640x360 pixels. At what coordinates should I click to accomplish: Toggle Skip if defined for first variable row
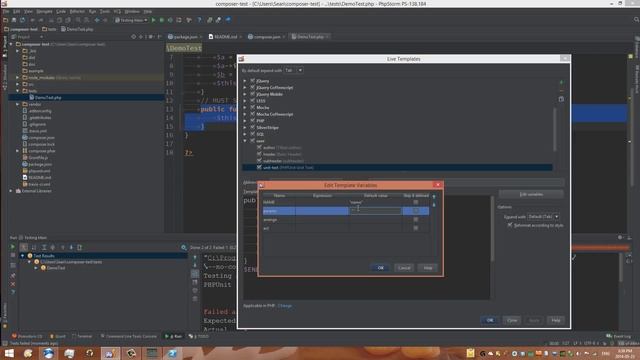coord(416,202)
